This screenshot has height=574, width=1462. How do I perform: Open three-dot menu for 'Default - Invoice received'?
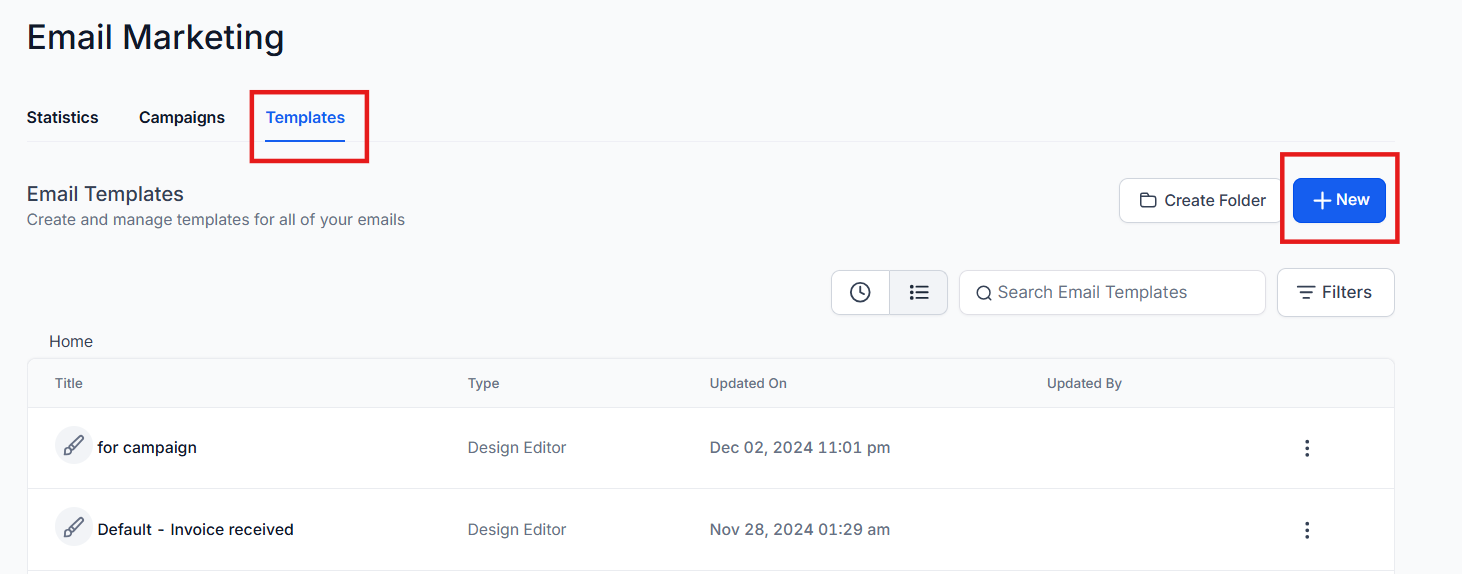pos(1306,530)
